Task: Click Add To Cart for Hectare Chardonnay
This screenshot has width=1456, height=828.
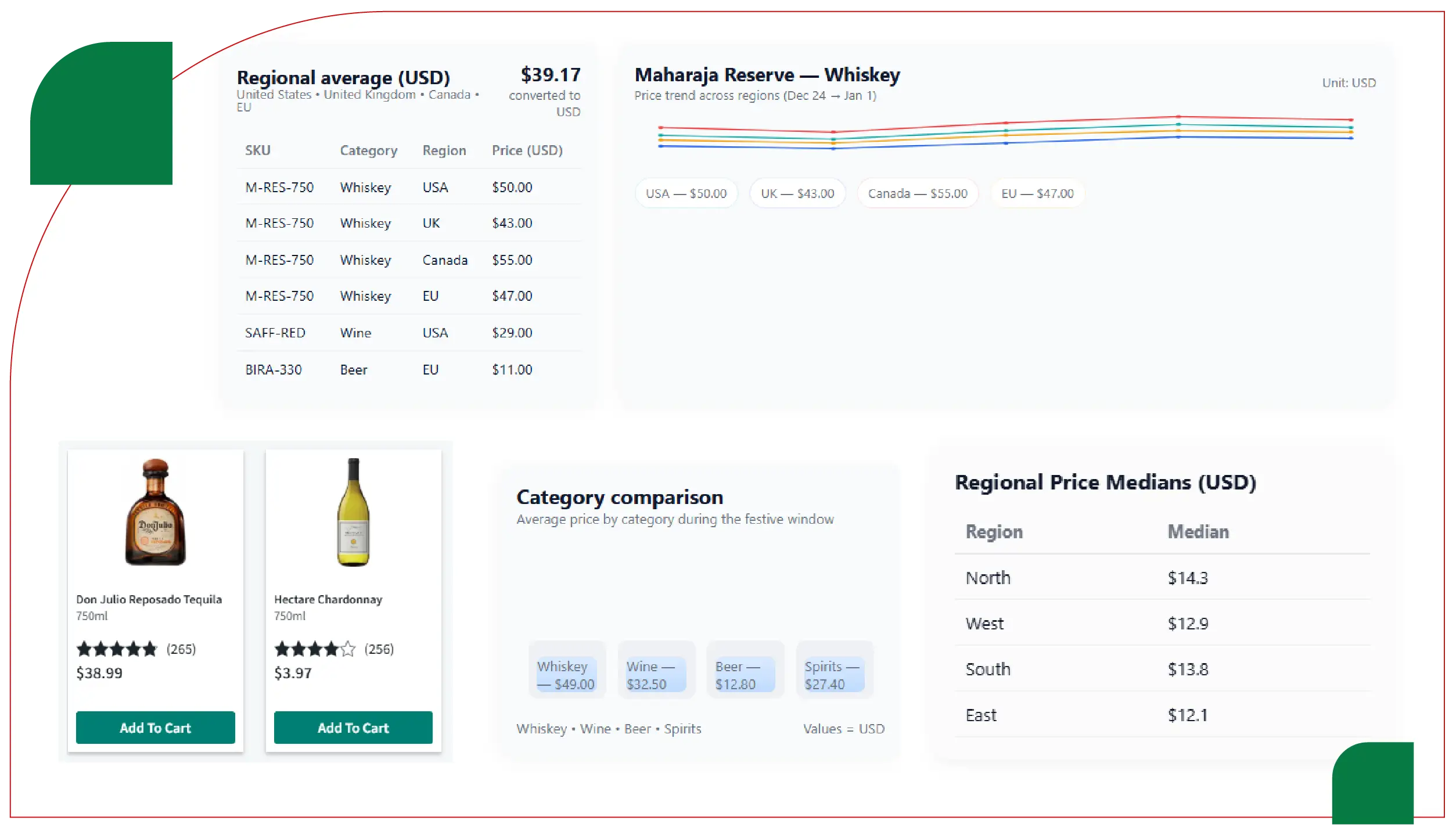Action: pyautogui.click(x=353, y=727)
